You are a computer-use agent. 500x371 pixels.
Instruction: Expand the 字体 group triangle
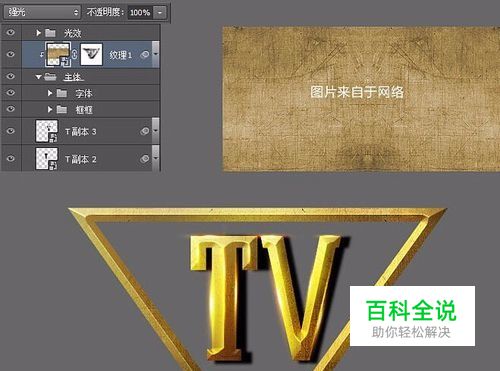[x=50, y=93]
